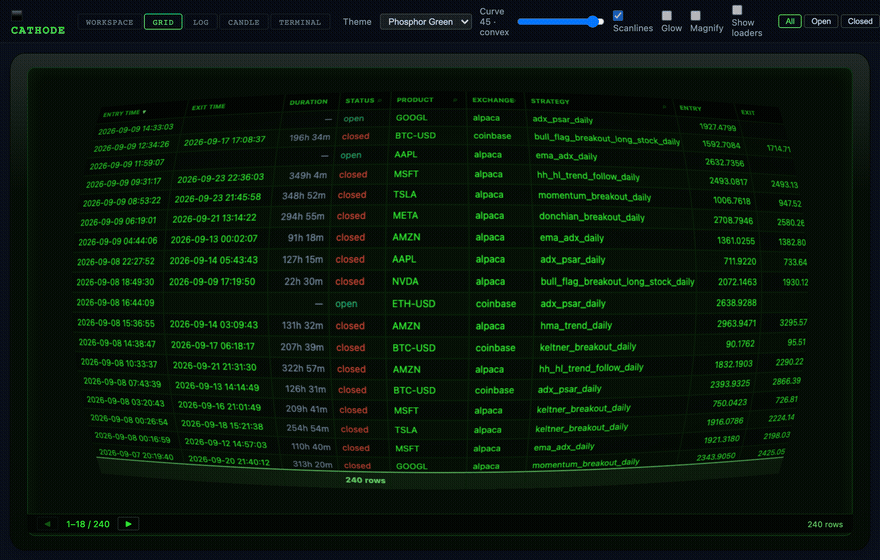Click exit price 726.81
Screen dimensions: 880x560
[786, 400]
